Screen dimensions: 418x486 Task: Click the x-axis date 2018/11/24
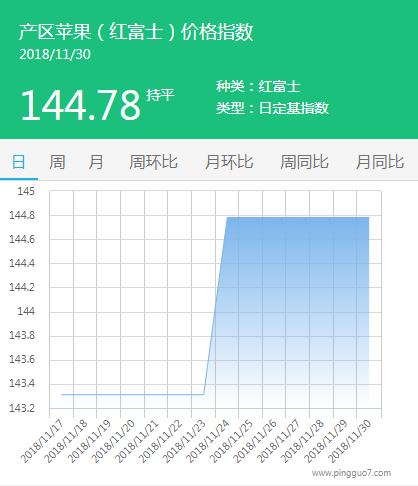pyautogui.click(x=208, y=441)
